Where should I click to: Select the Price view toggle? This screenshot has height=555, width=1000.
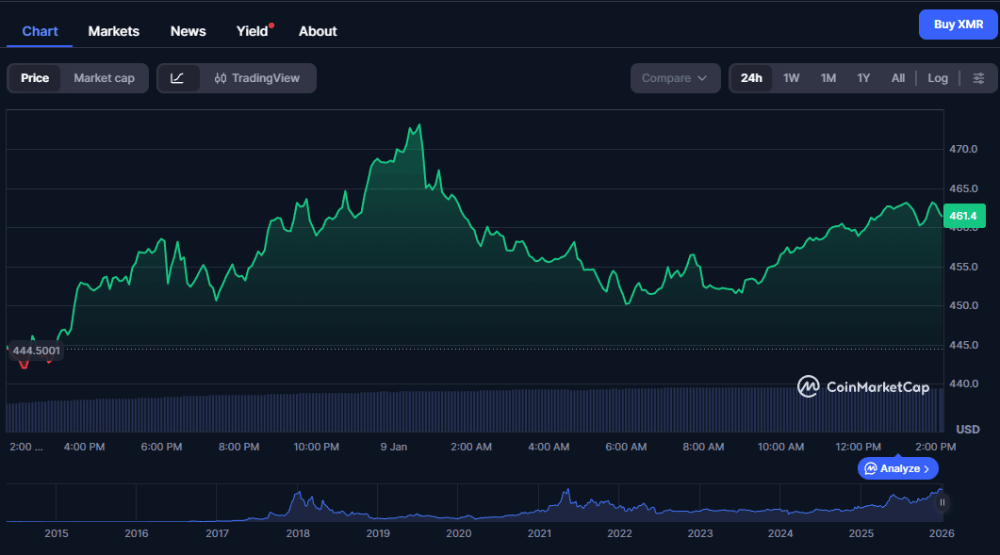(35, 78)
